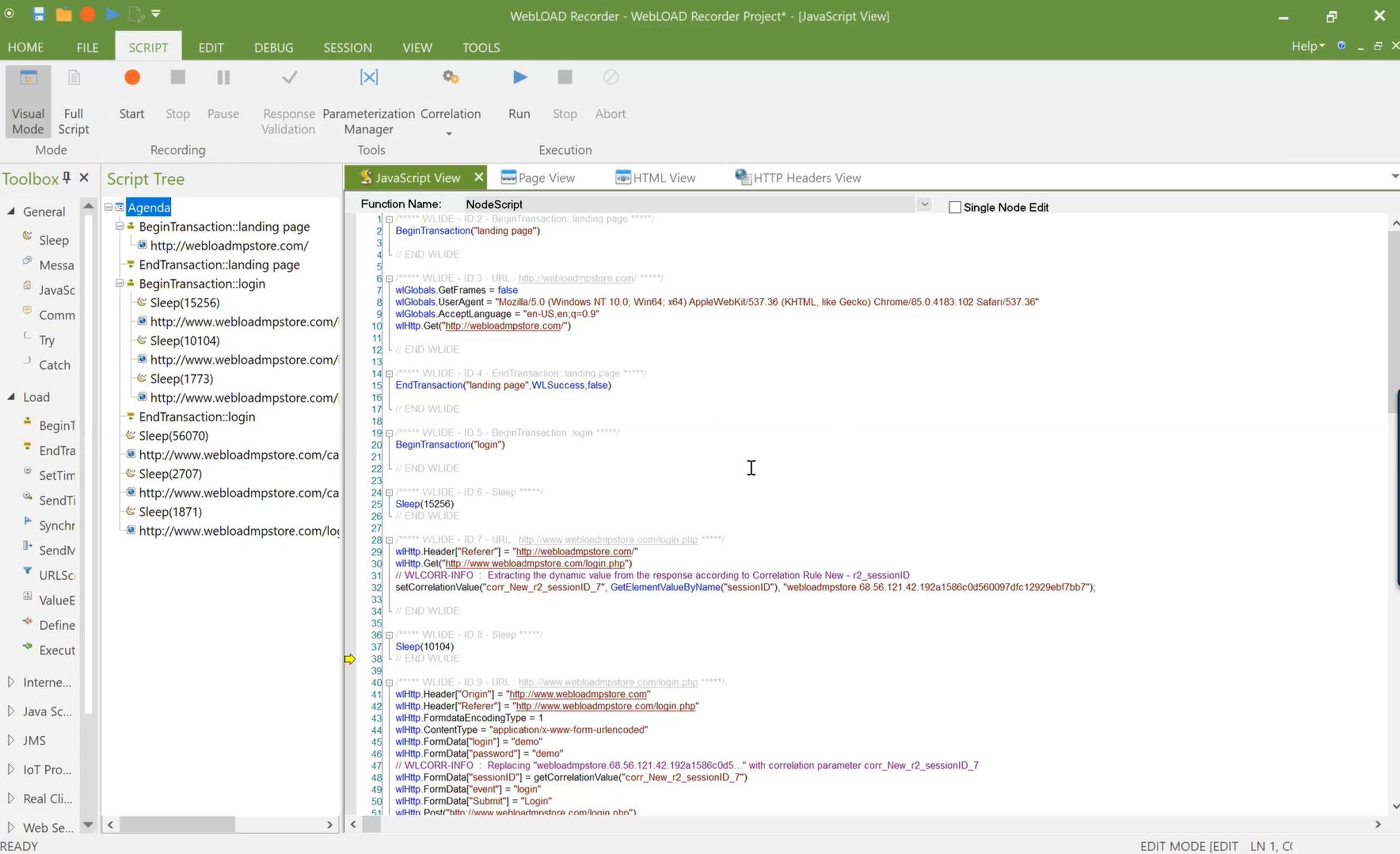The width and height of the screenshot is (1400, 854).
Task: Select the Sleep(56070) tree node
Action: 173,436
